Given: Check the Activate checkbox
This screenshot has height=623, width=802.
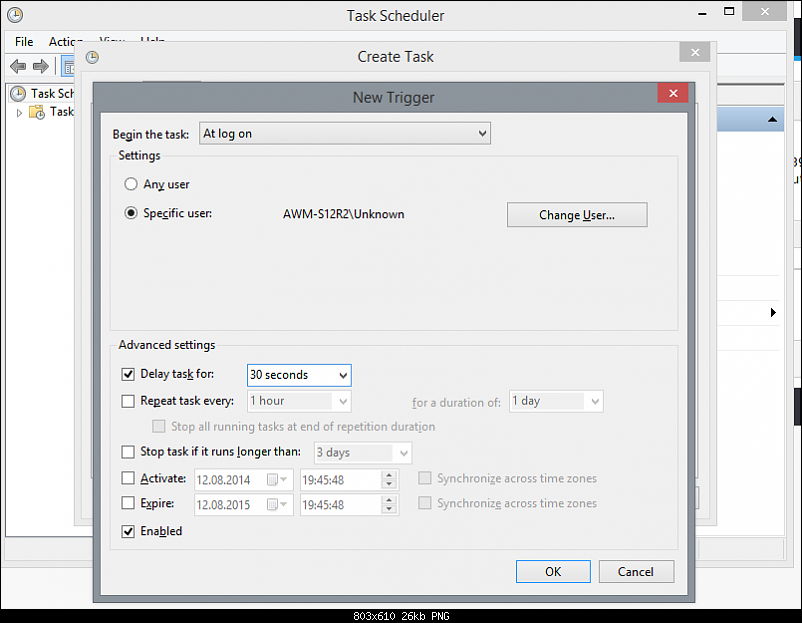Looking at the screenshot, I should pos(128,478).
